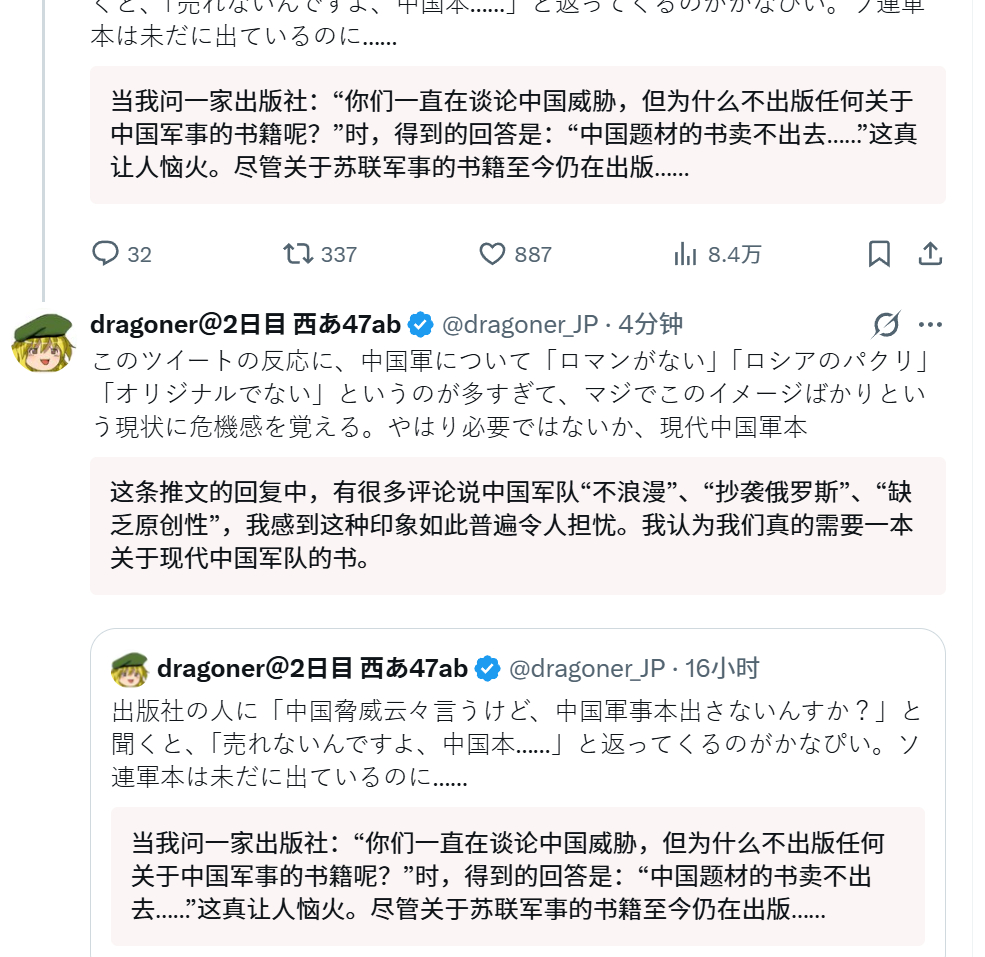This screenshot has height=957, width=985.
Task: Share the tweet via the share icon
Action: click(931, 254)
